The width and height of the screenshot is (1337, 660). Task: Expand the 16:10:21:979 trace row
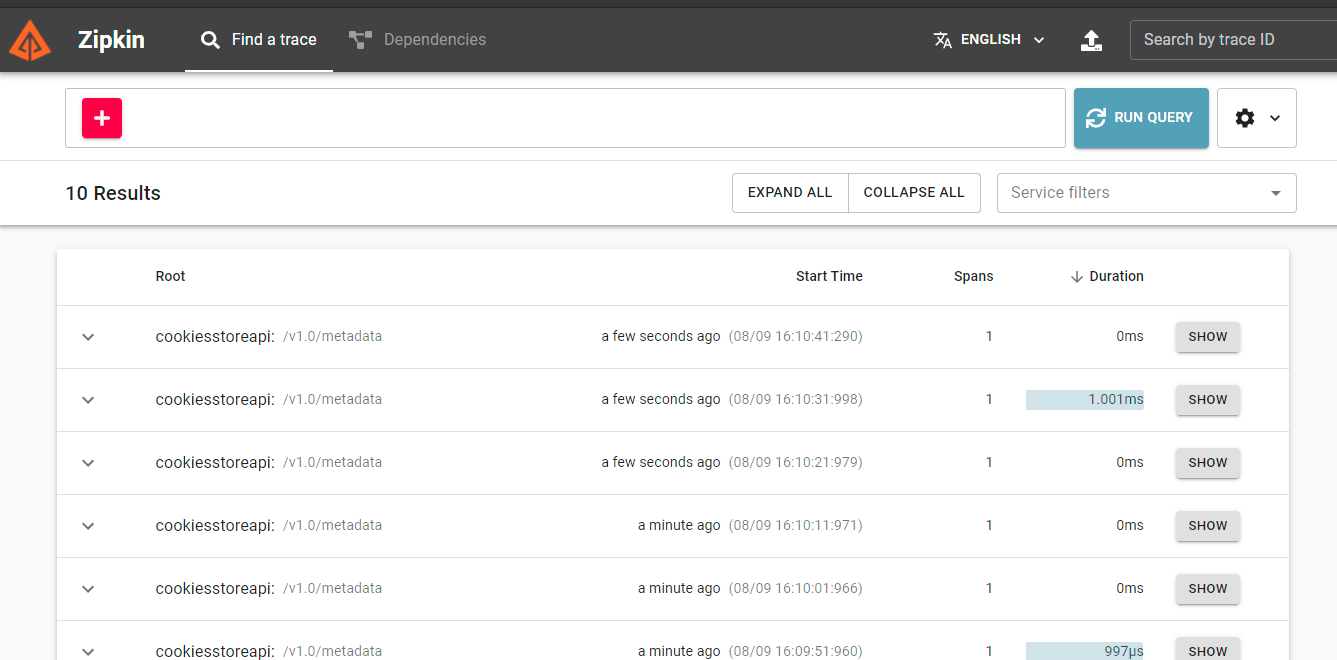[x=88, y=463]
